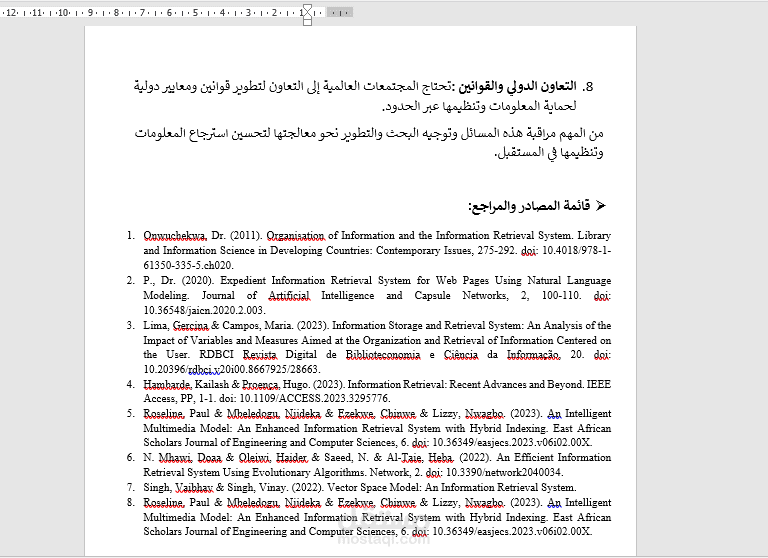Click the phrase Vector Space Model in reference 7
This screenshot has width=768, height=558.
(375, 488)
